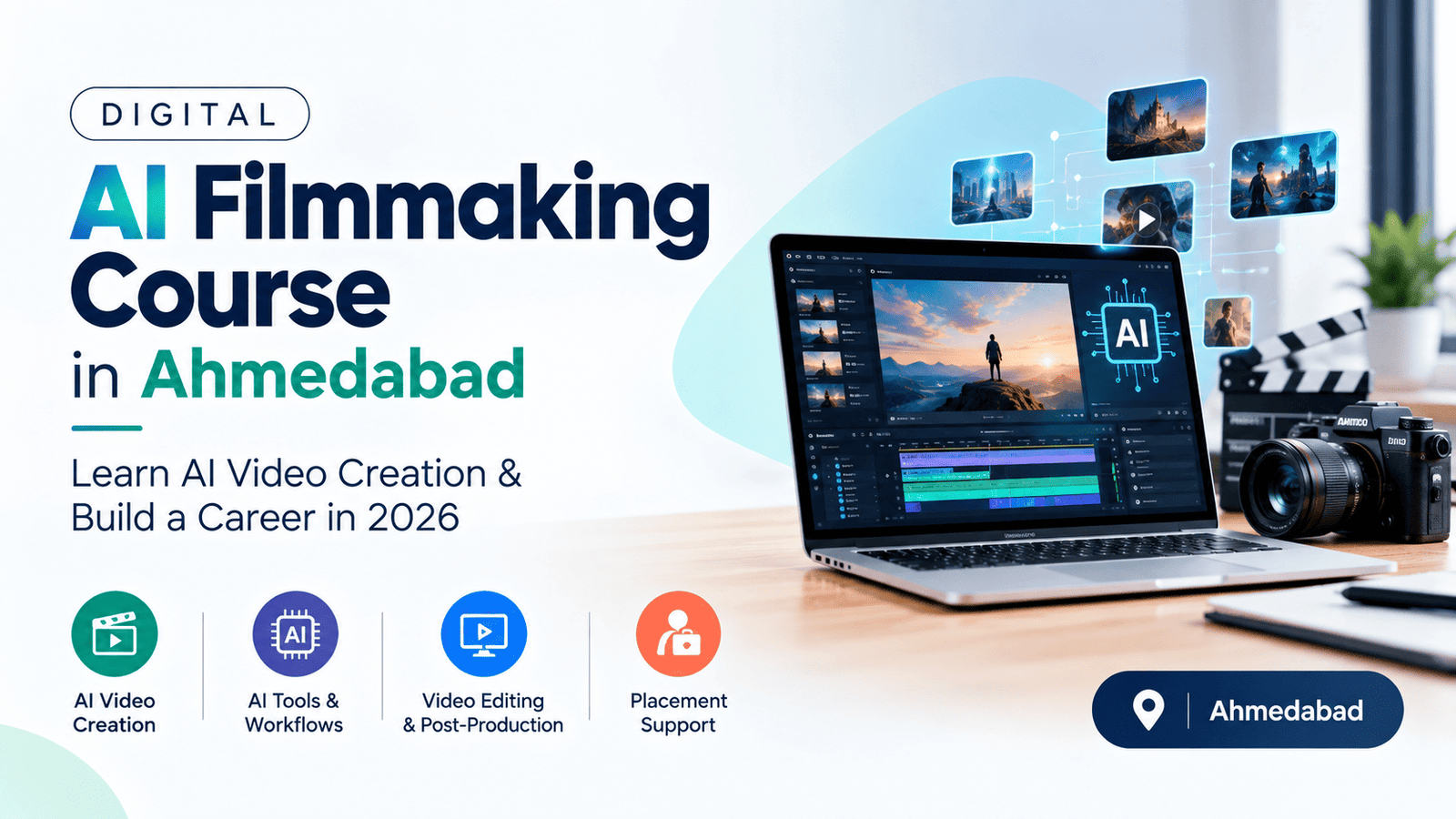Click the purple AI chip Tools & Workflows icon
The height and width of the screenshot is (819, 1456).
pos(295,634)
